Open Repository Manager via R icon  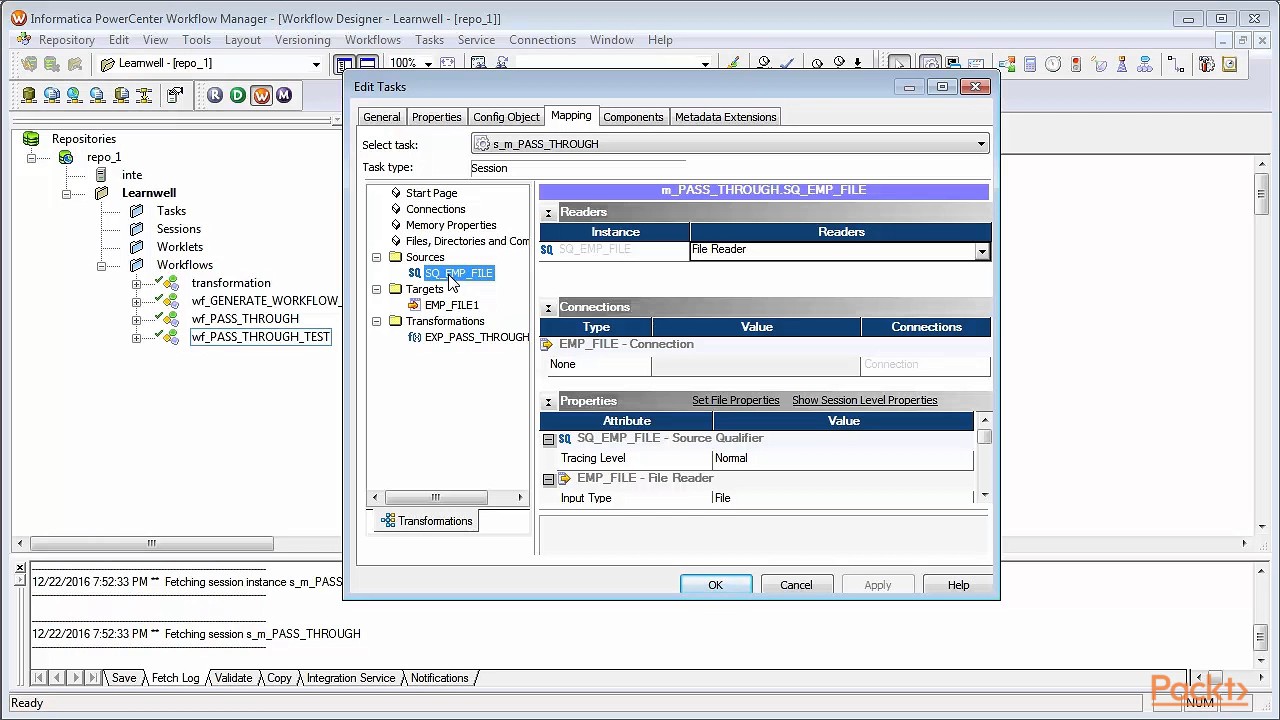point(215,95)
